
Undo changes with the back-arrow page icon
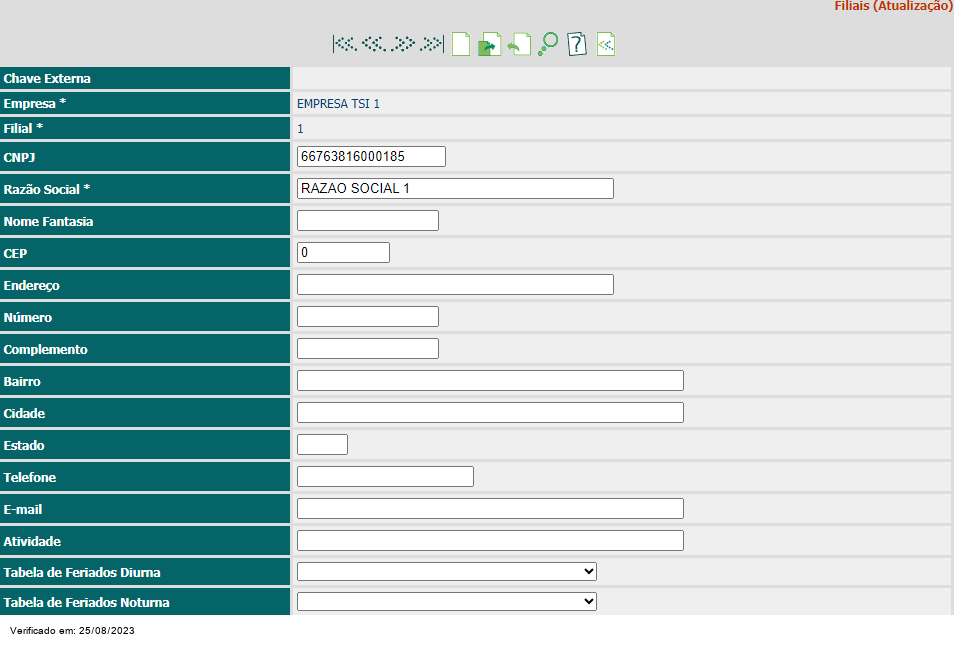click(519, 44)
